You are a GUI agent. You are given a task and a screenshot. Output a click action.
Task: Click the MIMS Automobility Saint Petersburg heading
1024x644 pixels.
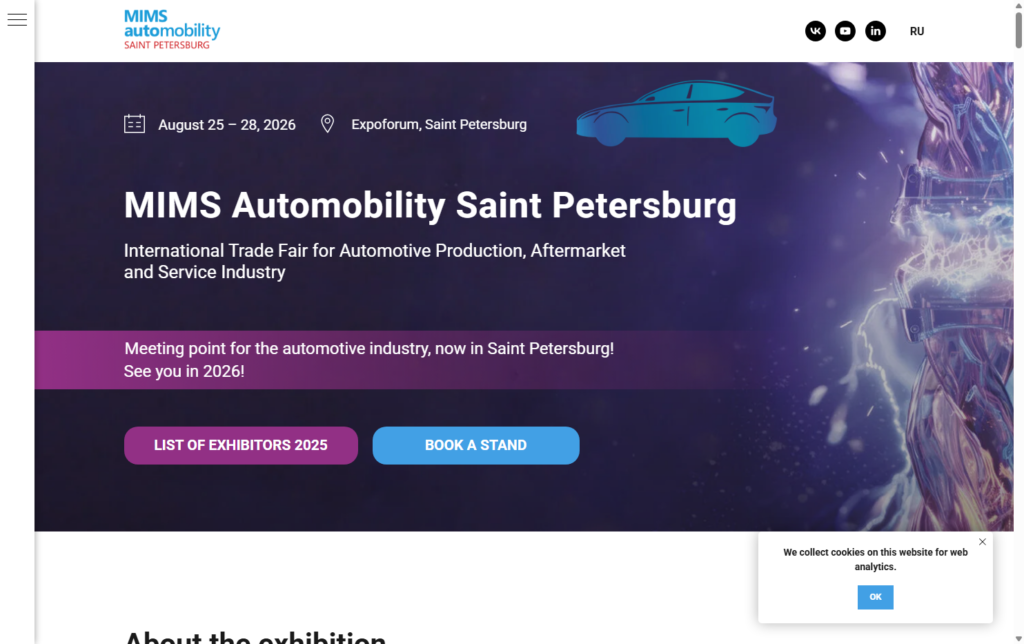coord(430,205)
